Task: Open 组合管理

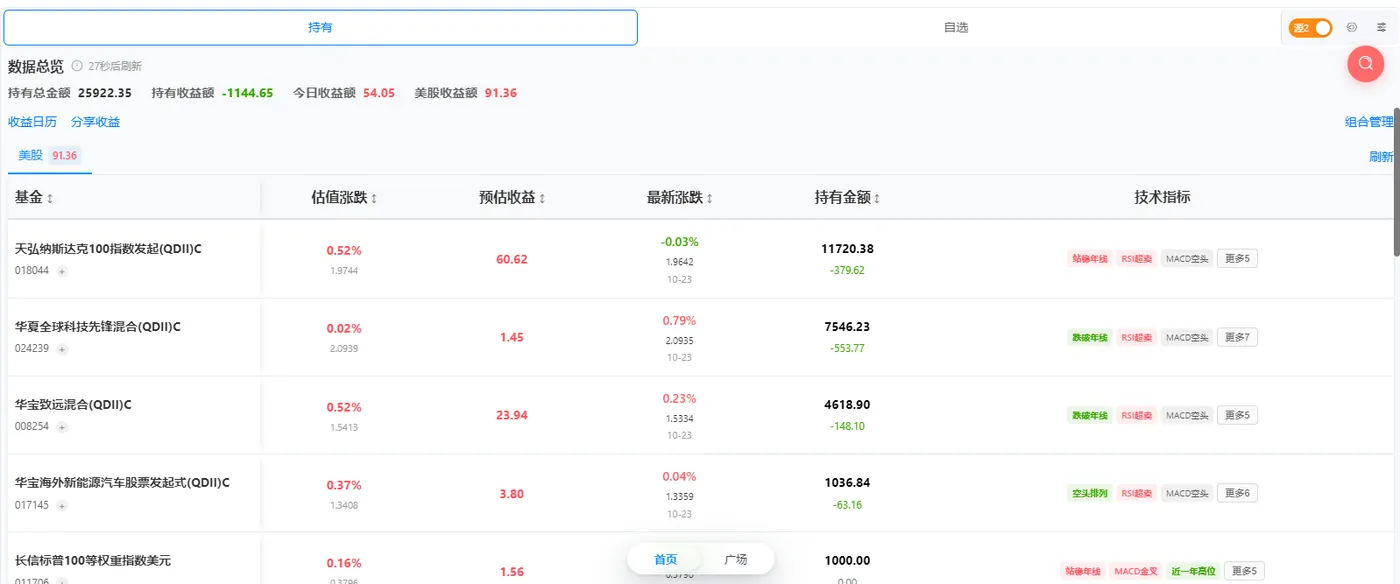Action: tap(1369, 122)
